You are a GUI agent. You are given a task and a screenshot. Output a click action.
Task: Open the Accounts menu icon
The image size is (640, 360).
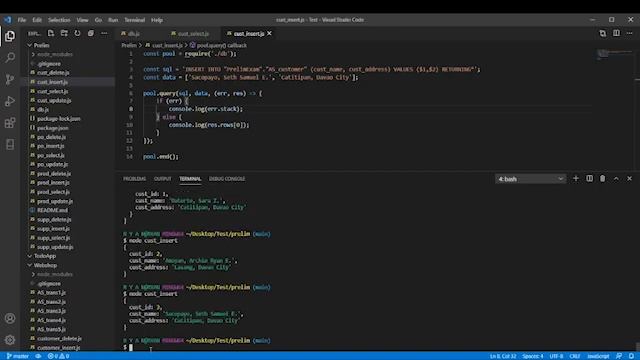(x=10, y=318)
